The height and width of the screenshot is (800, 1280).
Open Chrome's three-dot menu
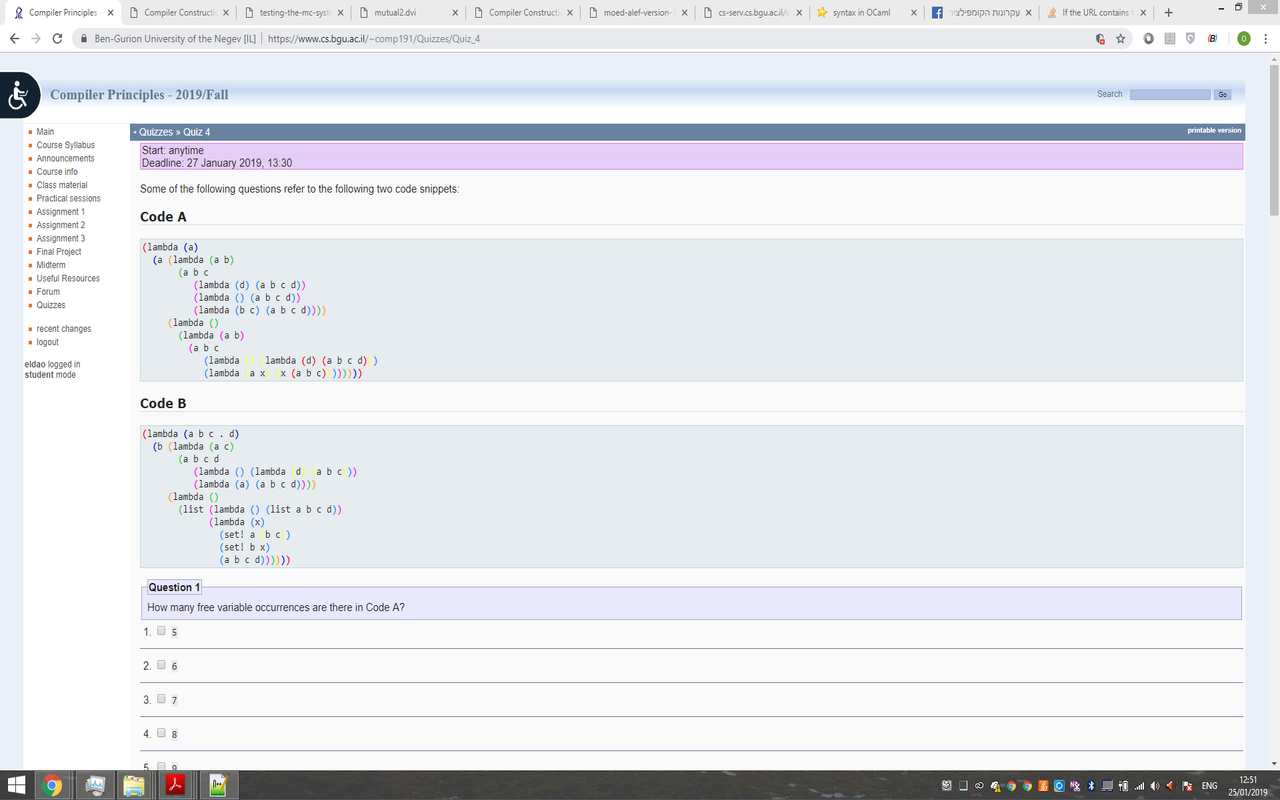tap(1266, 39)
